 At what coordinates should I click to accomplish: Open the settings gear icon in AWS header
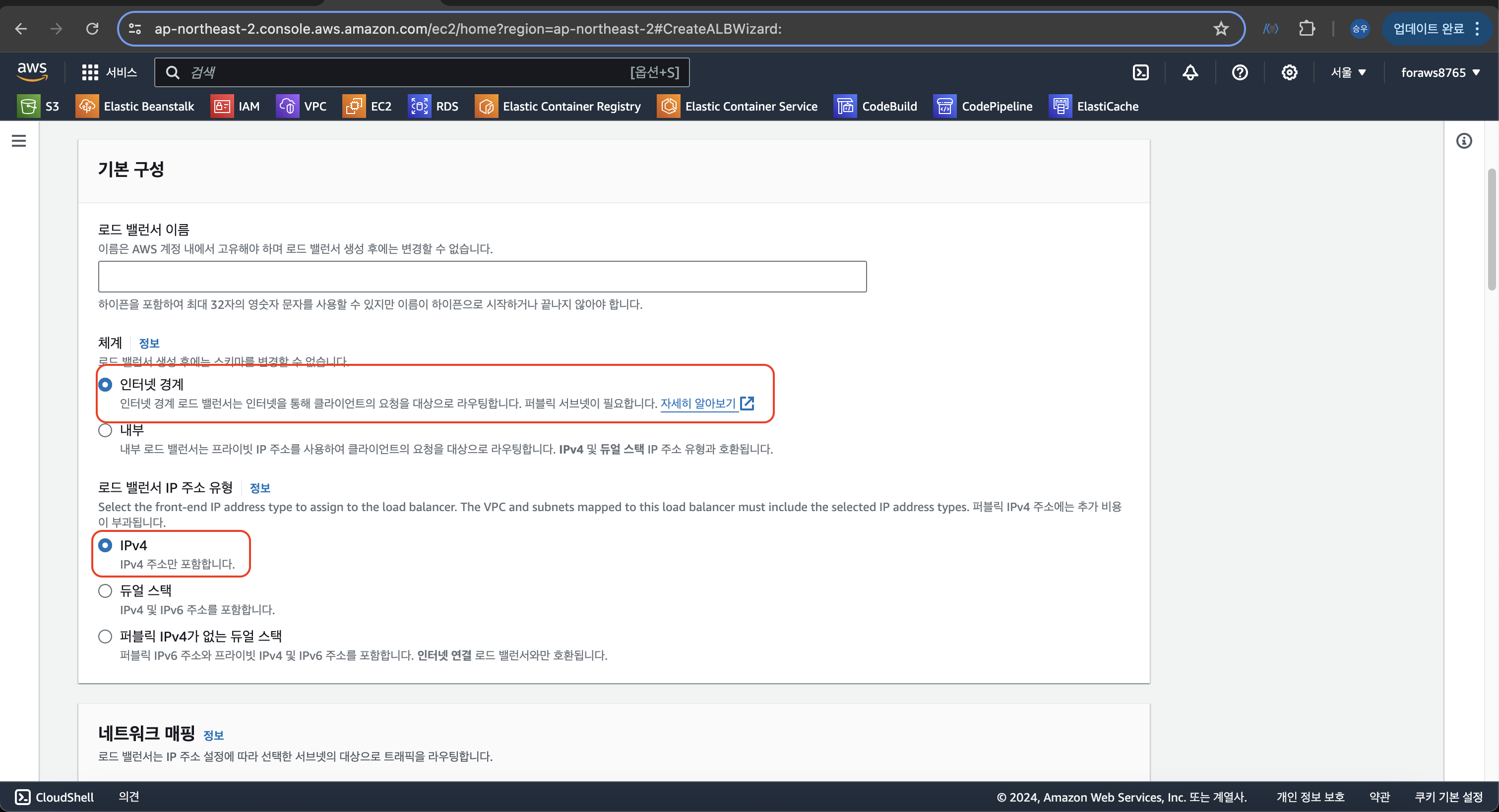pyautogui.click(x=1289, y=73)
